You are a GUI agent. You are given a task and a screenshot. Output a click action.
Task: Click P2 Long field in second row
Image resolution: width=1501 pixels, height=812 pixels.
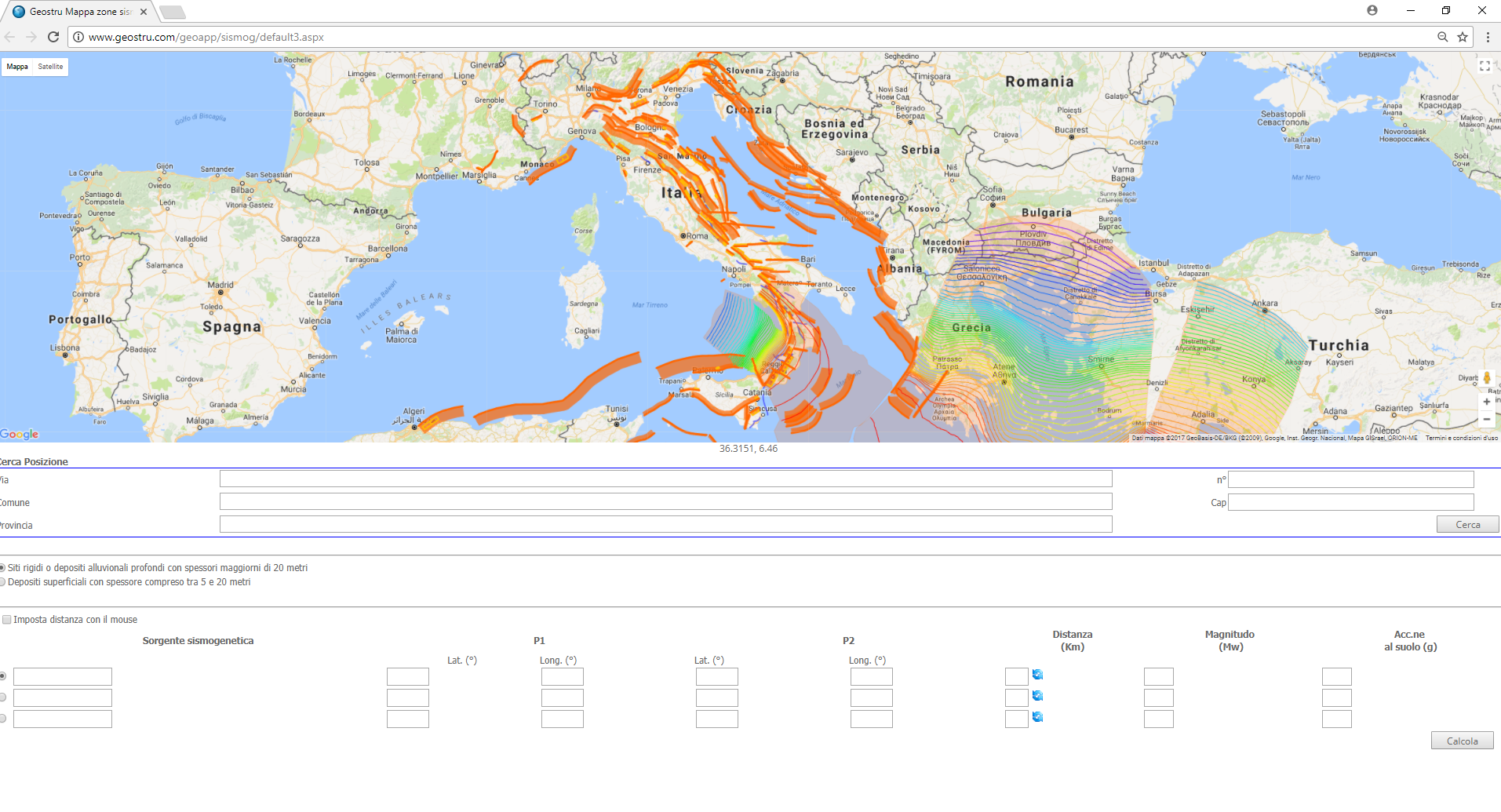tap(872, 697)
